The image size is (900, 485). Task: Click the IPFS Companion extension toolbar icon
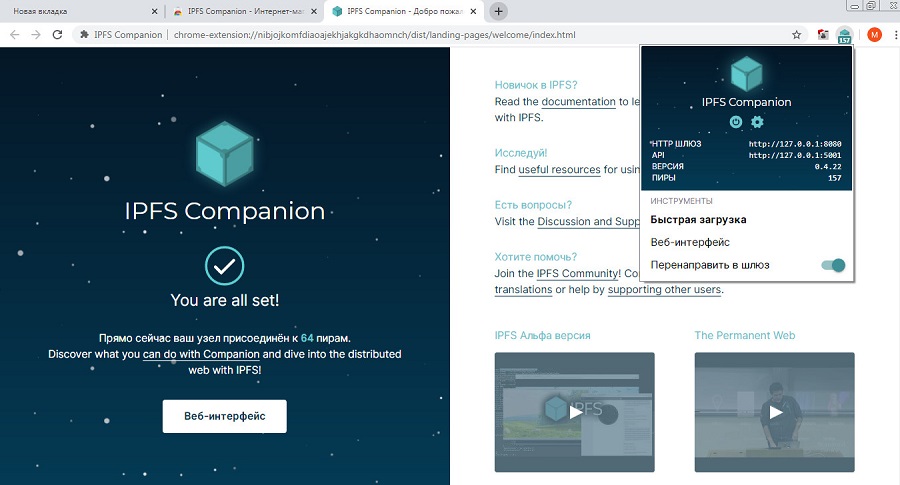click(x=844, y=35)
